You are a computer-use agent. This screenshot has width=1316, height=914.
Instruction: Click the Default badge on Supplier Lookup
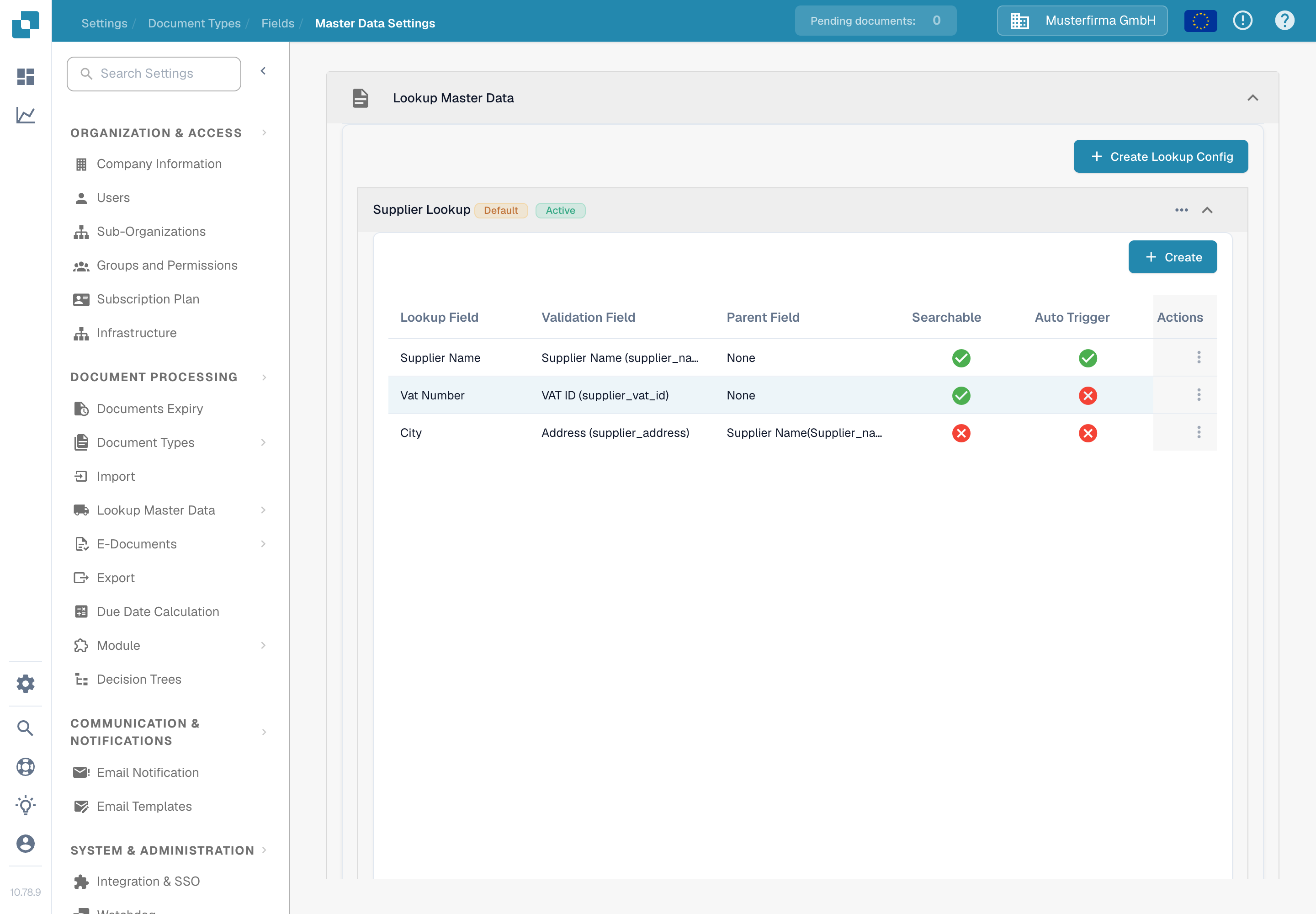(500, 210)
